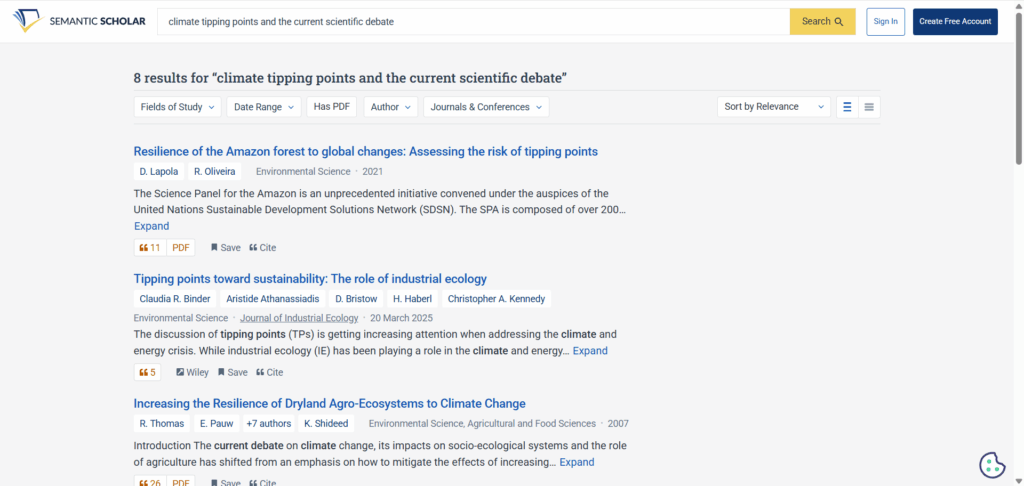The image size is (1024, 486).
Task: Open the Fields of Study dropdown
Action: (178, 107)
